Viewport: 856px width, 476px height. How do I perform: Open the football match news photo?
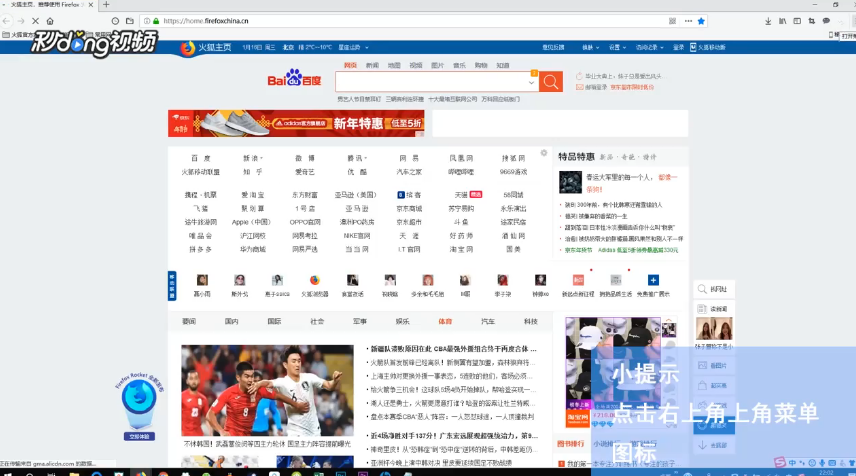pos(268,390)
